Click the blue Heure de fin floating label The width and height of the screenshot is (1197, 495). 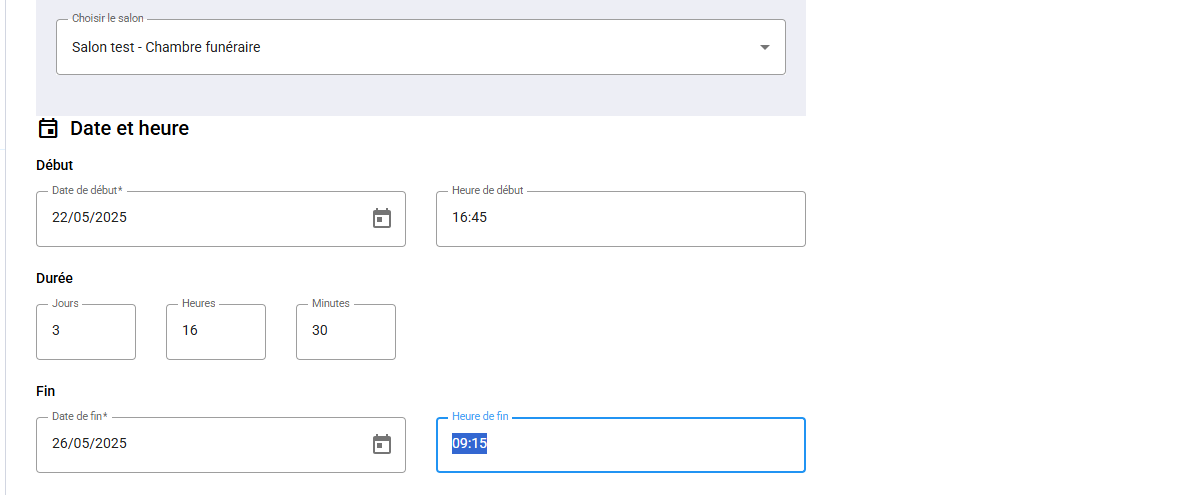pos(480,416)
